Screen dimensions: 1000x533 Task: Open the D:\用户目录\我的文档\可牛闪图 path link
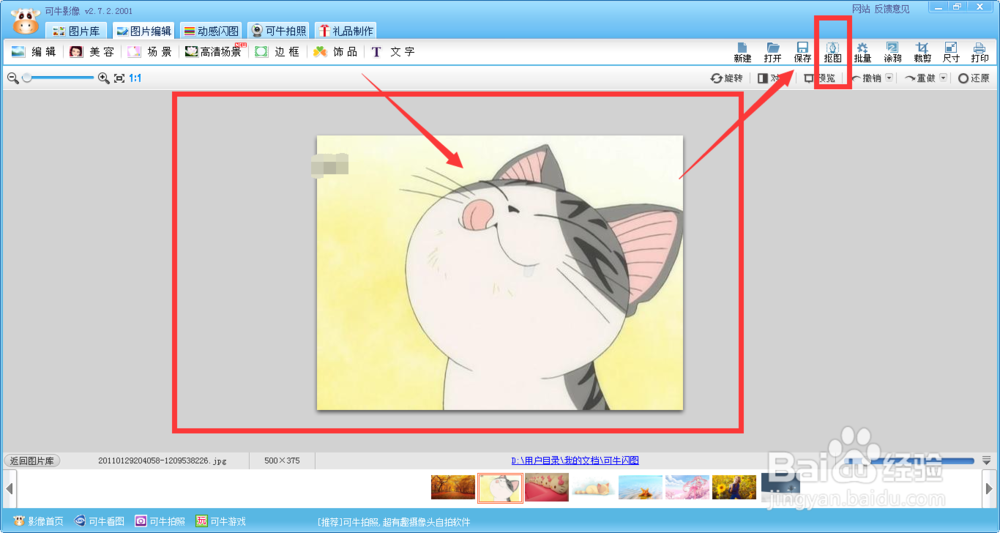point(575,460)
